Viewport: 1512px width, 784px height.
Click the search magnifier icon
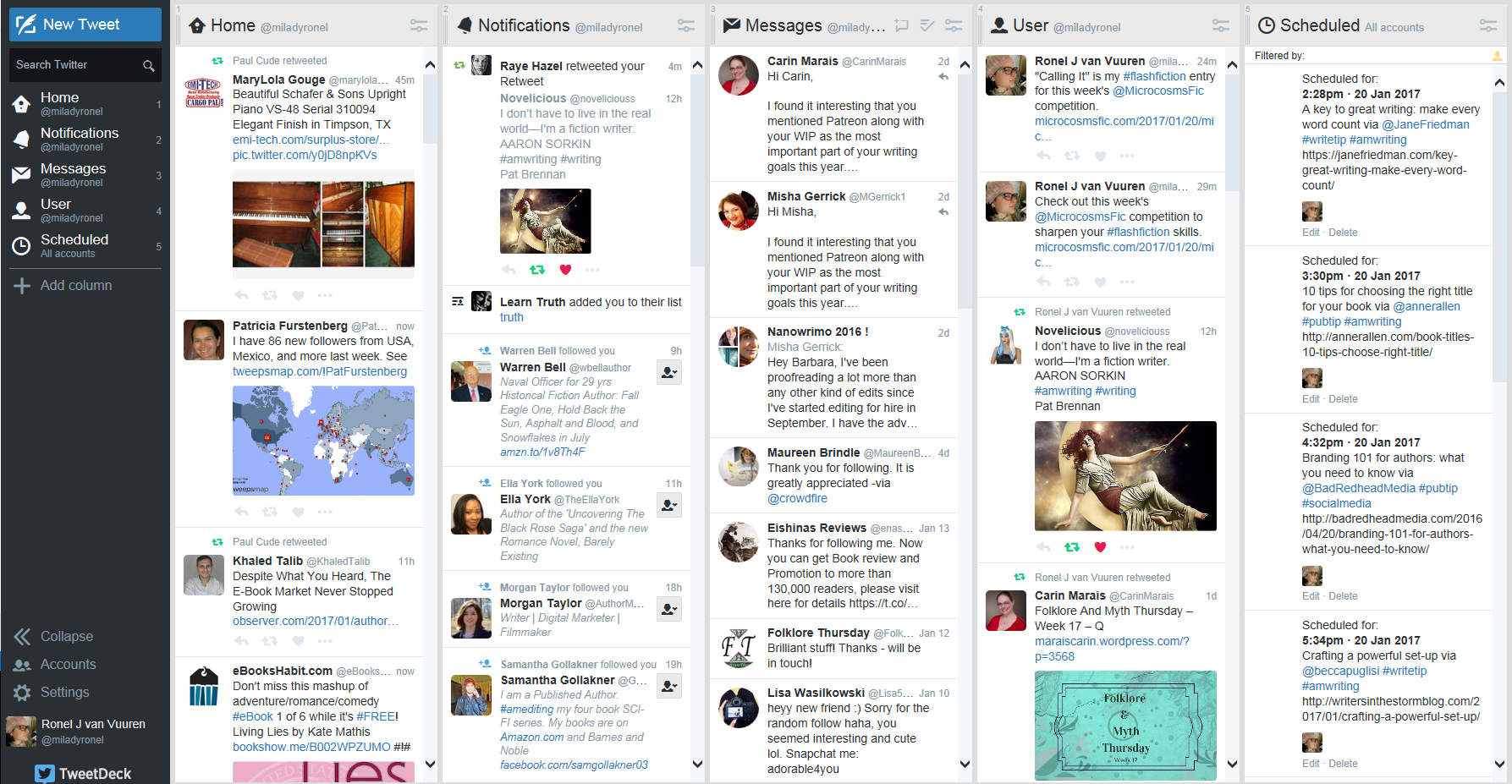[x=149, y=65]
